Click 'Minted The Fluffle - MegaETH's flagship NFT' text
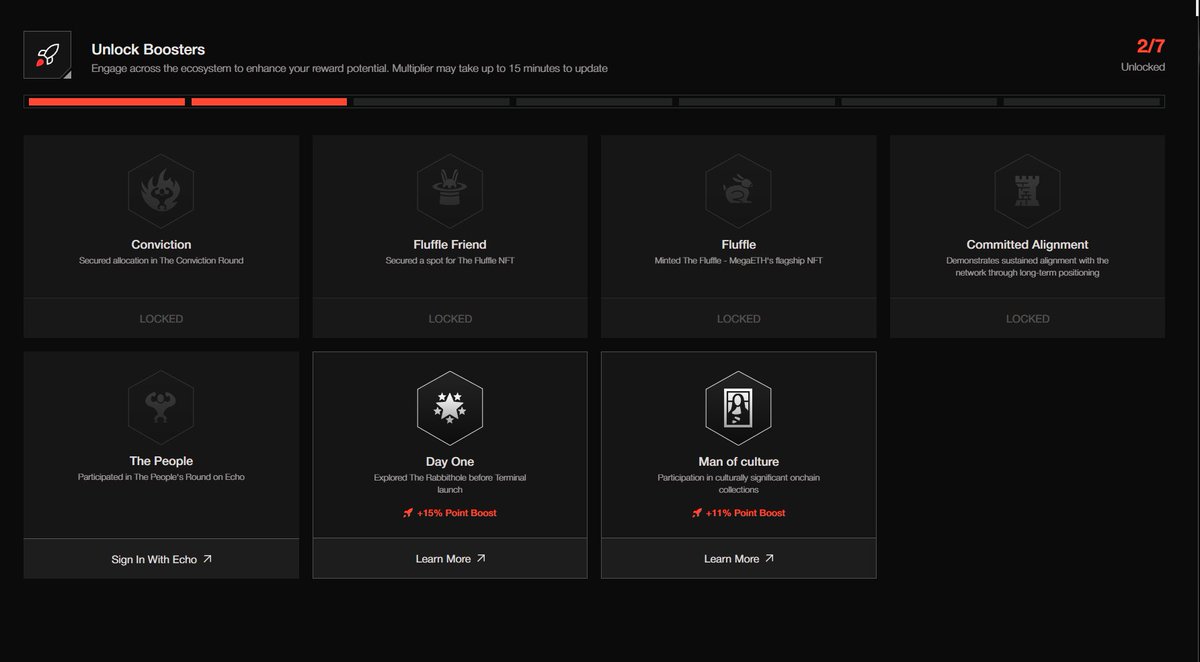 (x=738, y=260)
